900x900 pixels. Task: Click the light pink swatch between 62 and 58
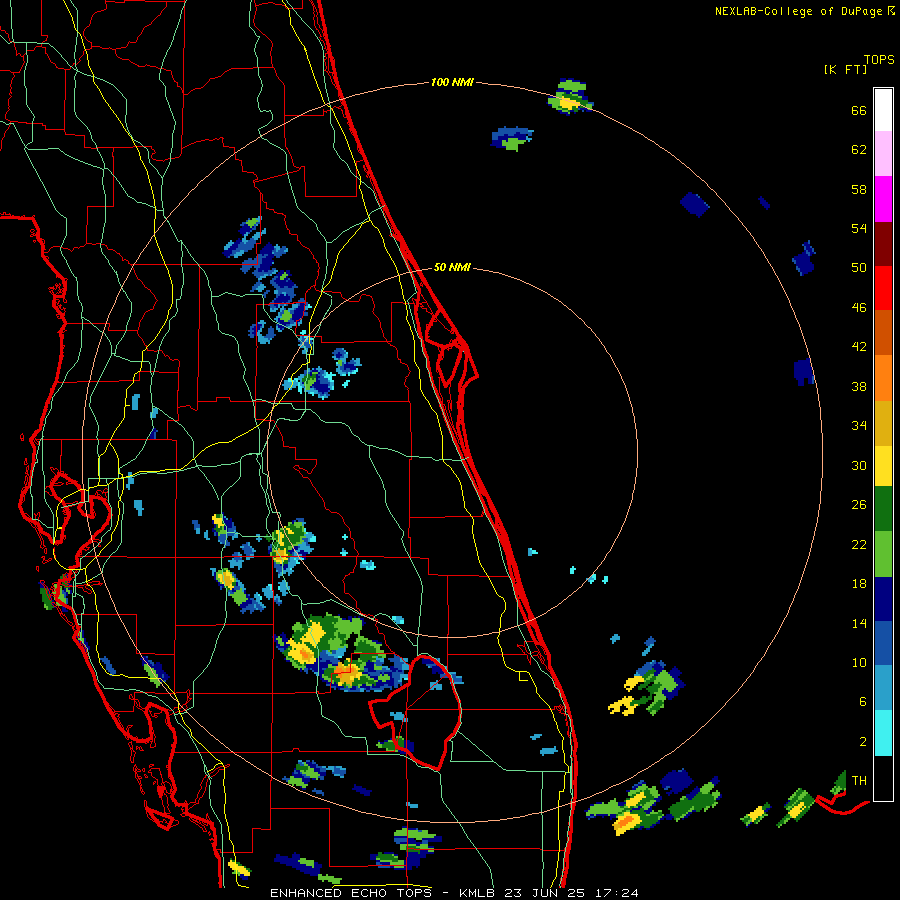(x=883, y=153)
